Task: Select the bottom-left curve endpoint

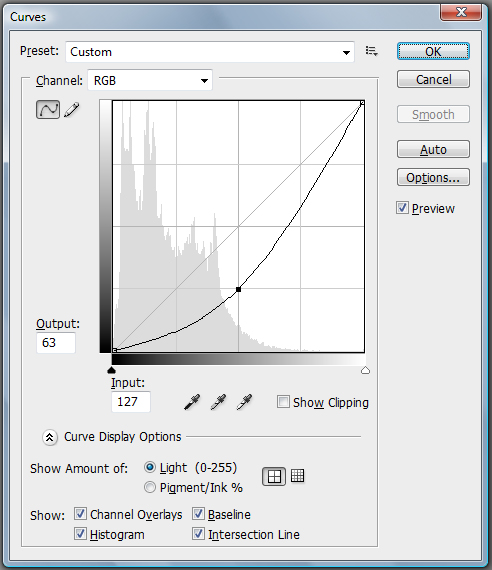Action: [115, 350]
